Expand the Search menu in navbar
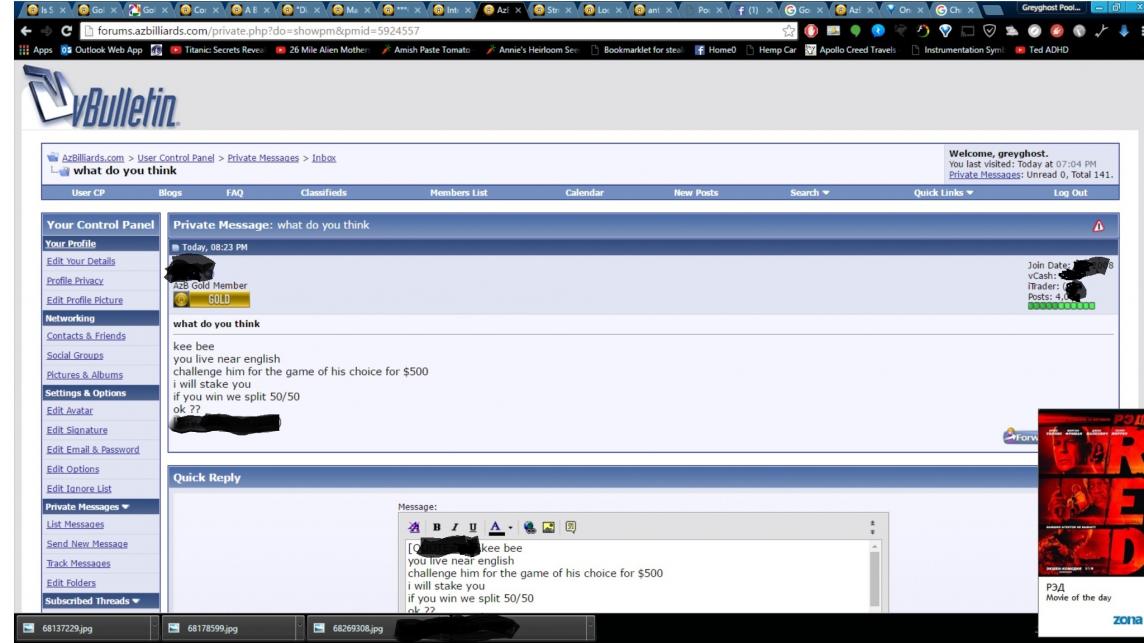 click(809, 193)
